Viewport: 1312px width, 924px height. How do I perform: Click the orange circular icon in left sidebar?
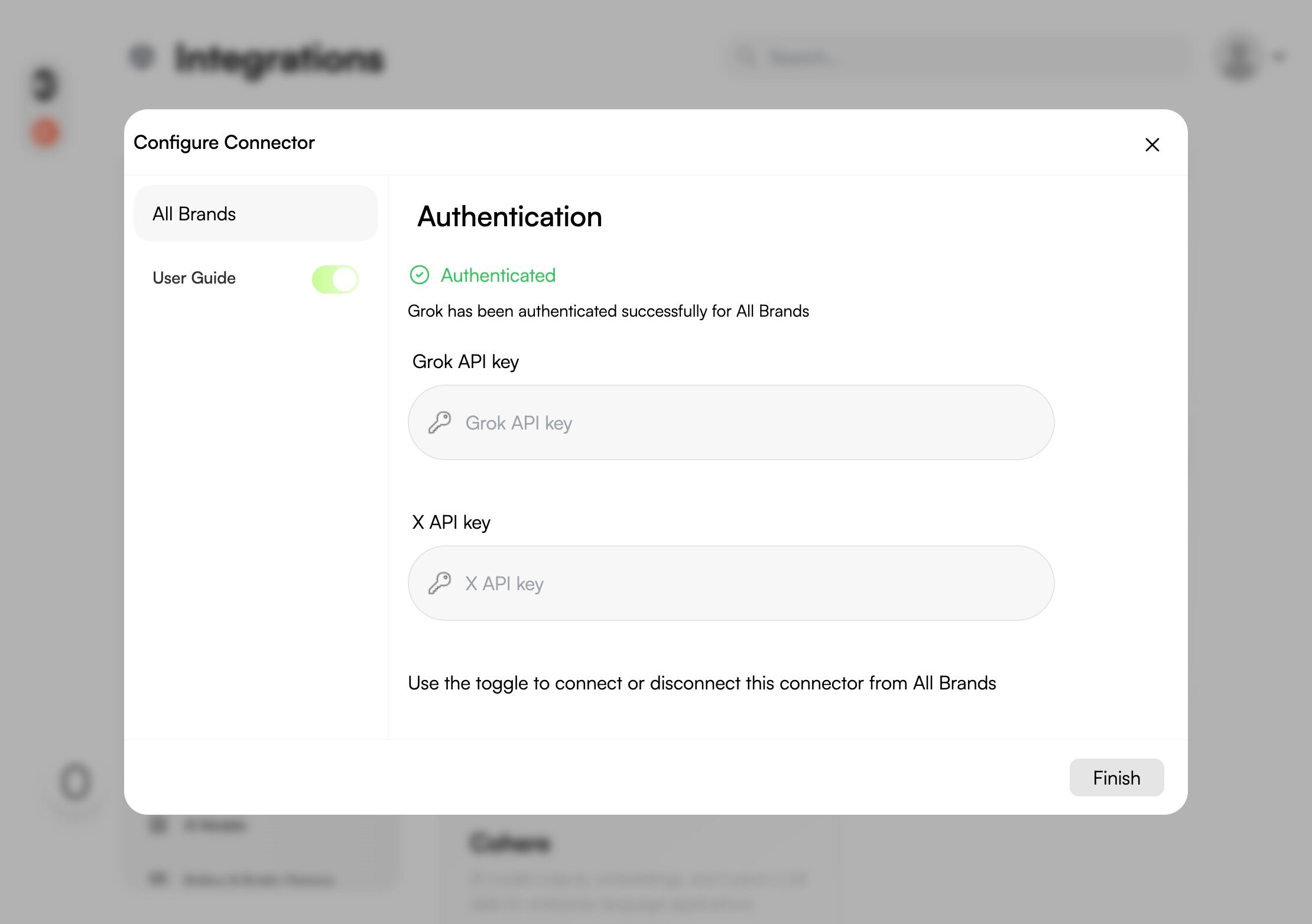point(46,132)
